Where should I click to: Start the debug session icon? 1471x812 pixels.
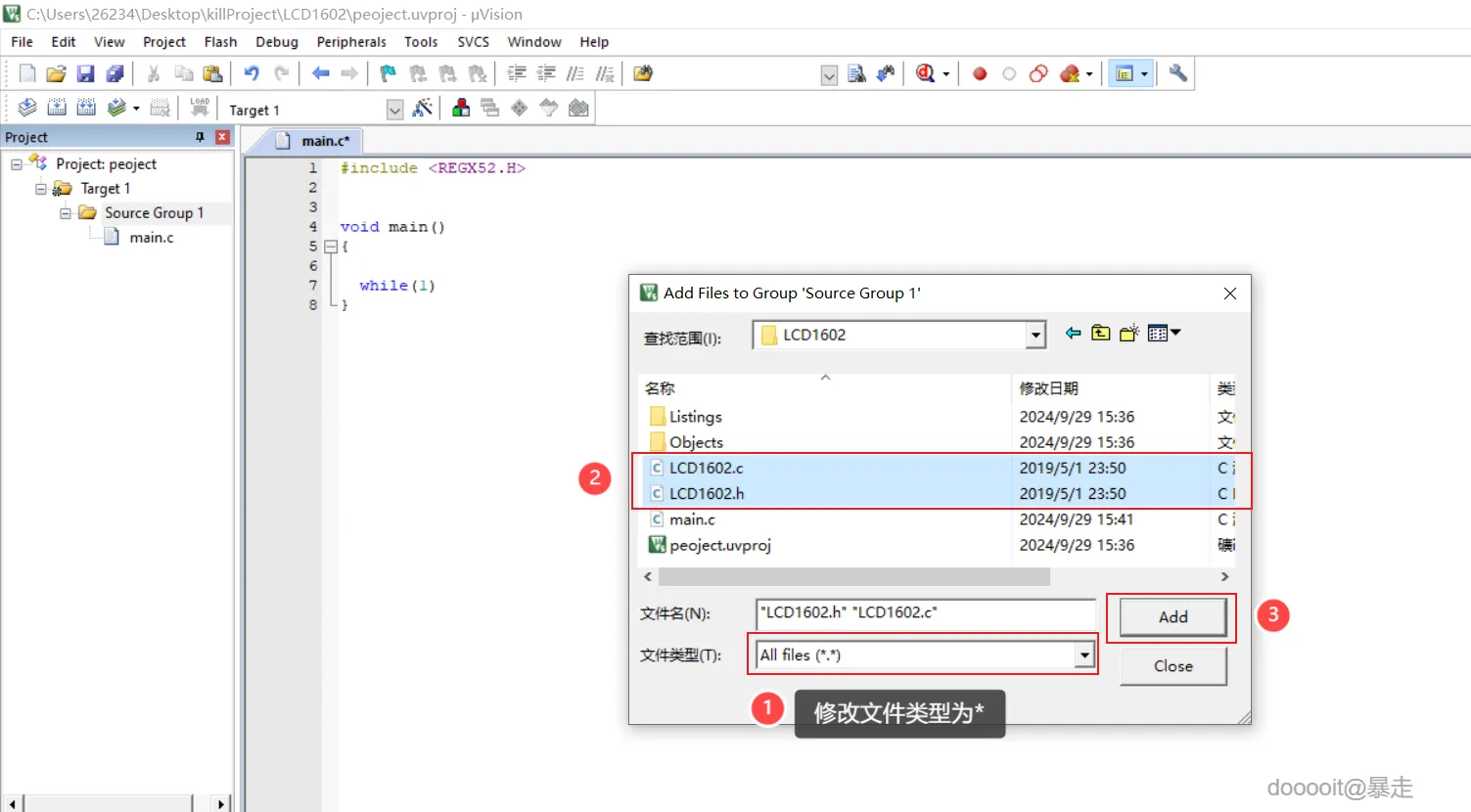click(926, 73)
